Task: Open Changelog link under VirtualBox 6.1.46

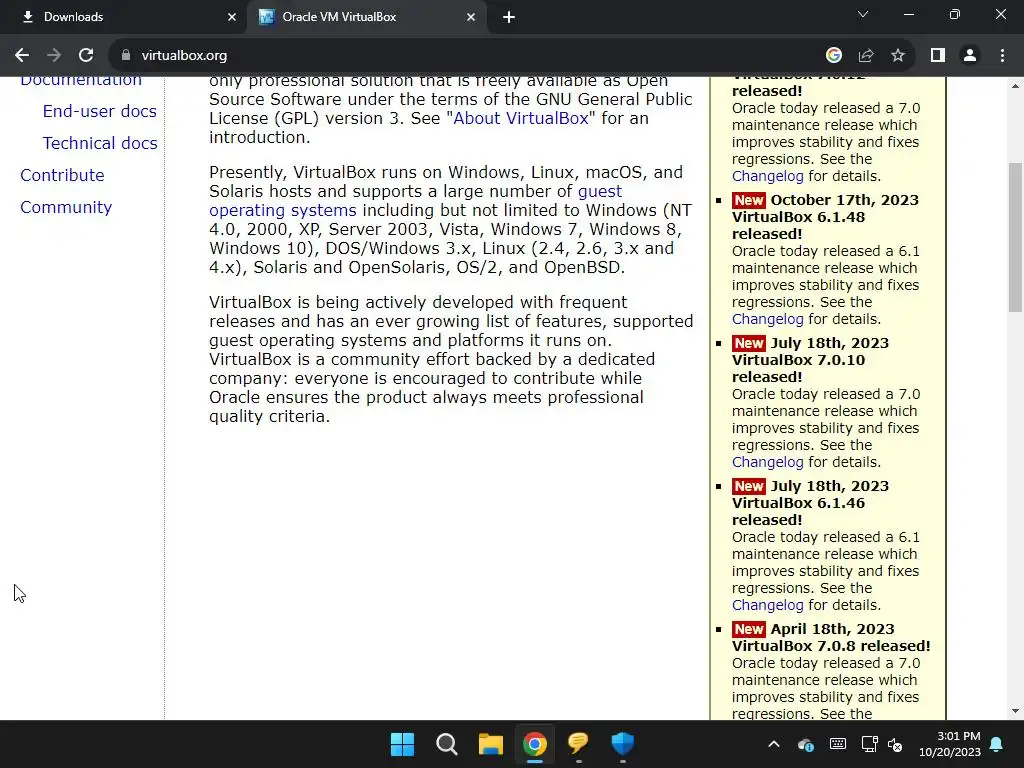Action: coord(767,605)
